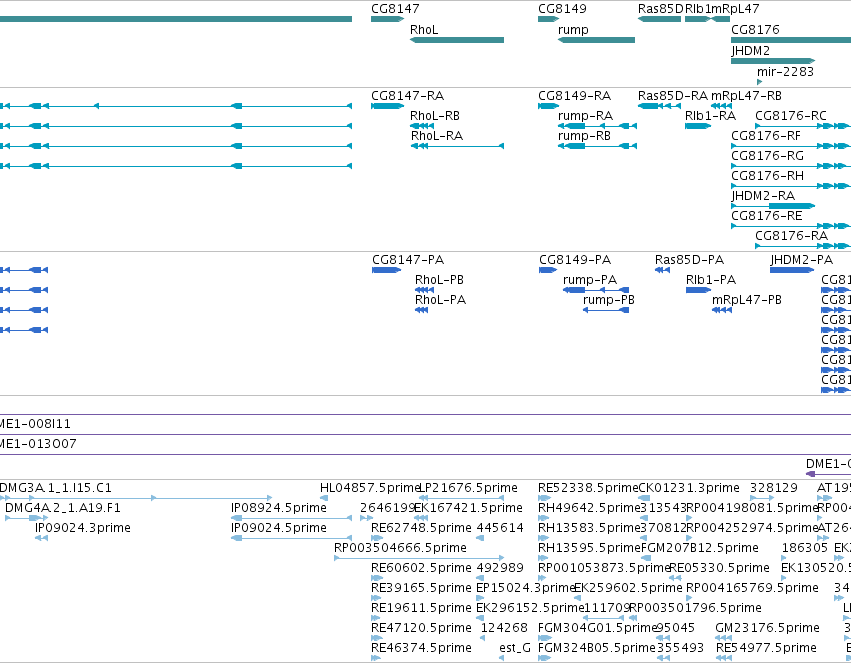Viewport: 851px width, 663px height.
Task: Select the FGM304G01.5prime EST label
Action: click(598, 628)
